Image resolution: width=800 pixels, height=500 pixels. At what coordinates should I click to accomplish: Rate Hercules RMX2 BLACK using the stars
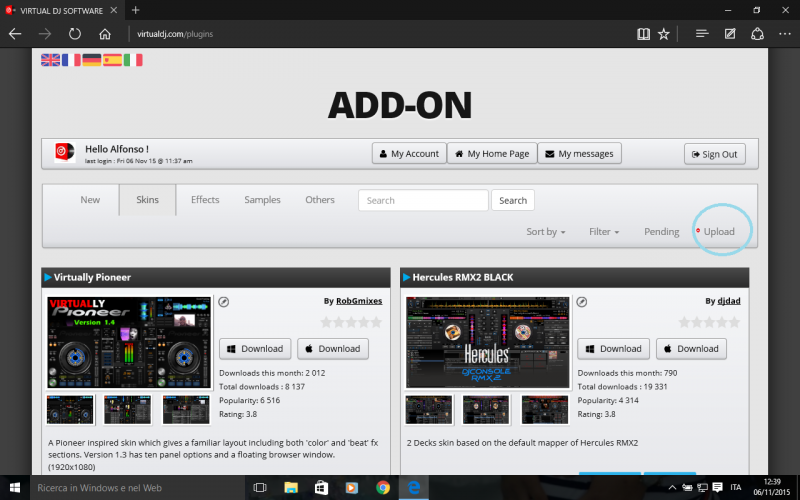[709, 322]
